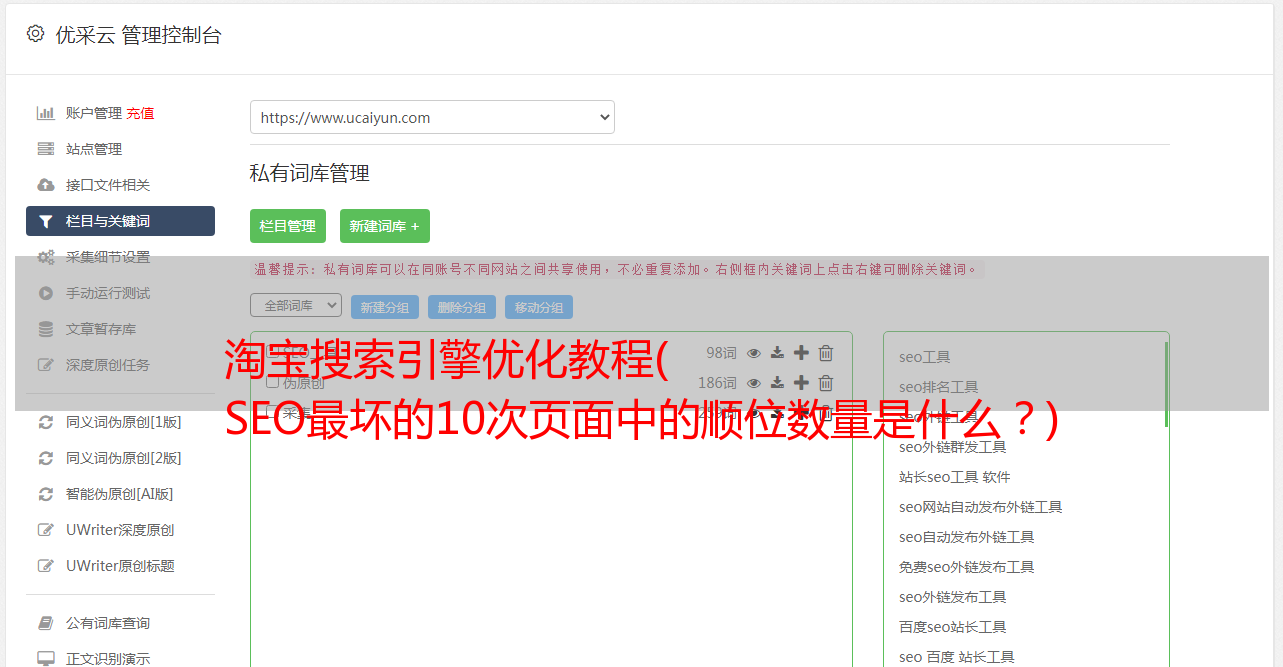The height and width of the screenshot is (667, 1283).
Task: Select the keyword 站长seo工具 软件
Action: tap(954, 477)
